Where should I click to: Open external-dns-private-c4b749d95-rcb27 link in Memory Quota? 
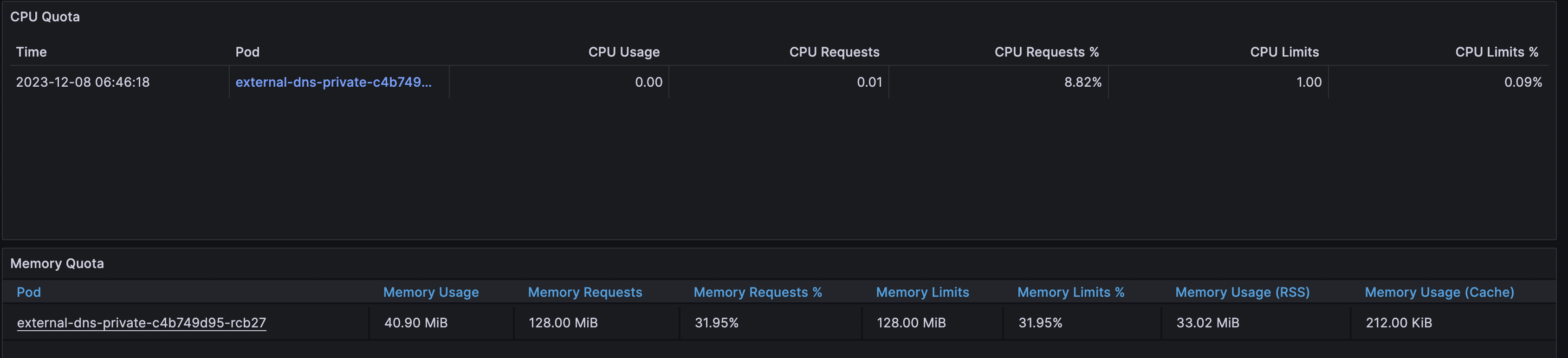tap(141, 323)
